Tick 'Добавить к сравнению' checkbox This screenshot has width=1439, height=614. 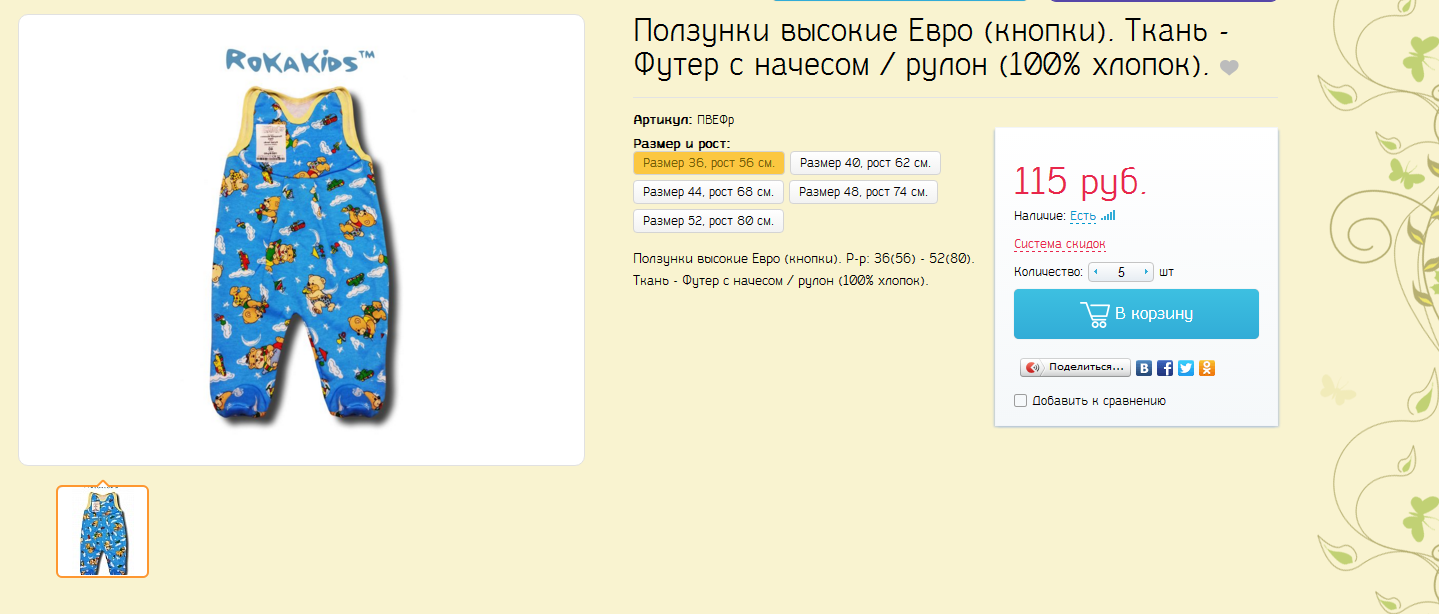click(x=1021, y=401)
